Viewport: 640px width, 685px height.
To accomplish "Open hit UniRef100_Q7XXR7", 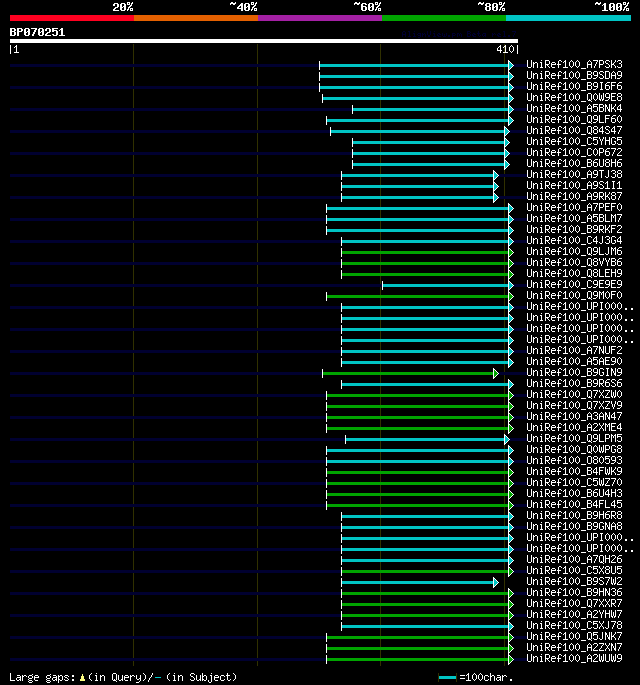I will 574,604.
